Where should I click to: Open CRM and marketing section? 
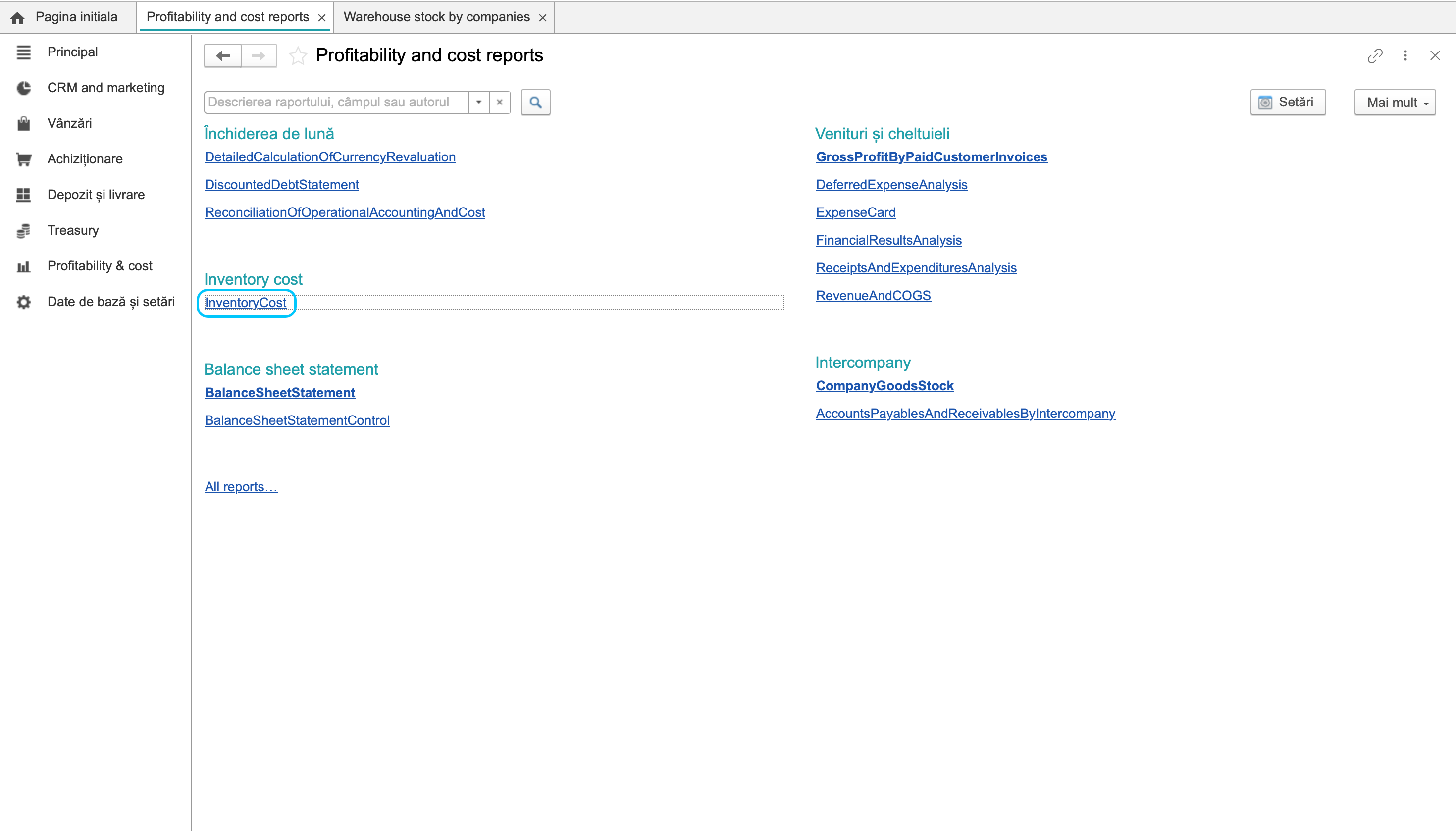[x=105, y=88]
